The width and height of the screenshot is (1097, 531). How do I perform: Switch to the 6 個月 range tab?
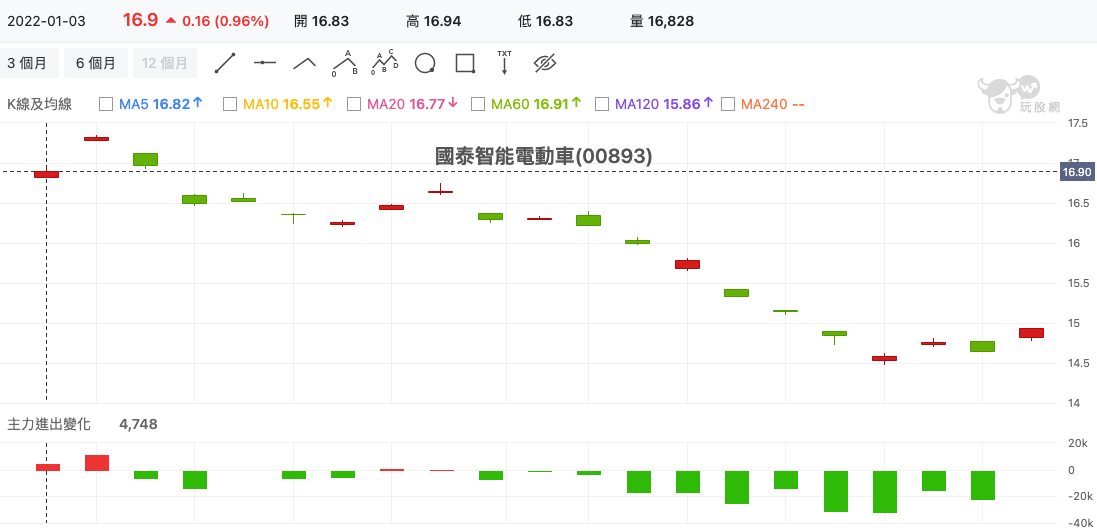[96, 63]
